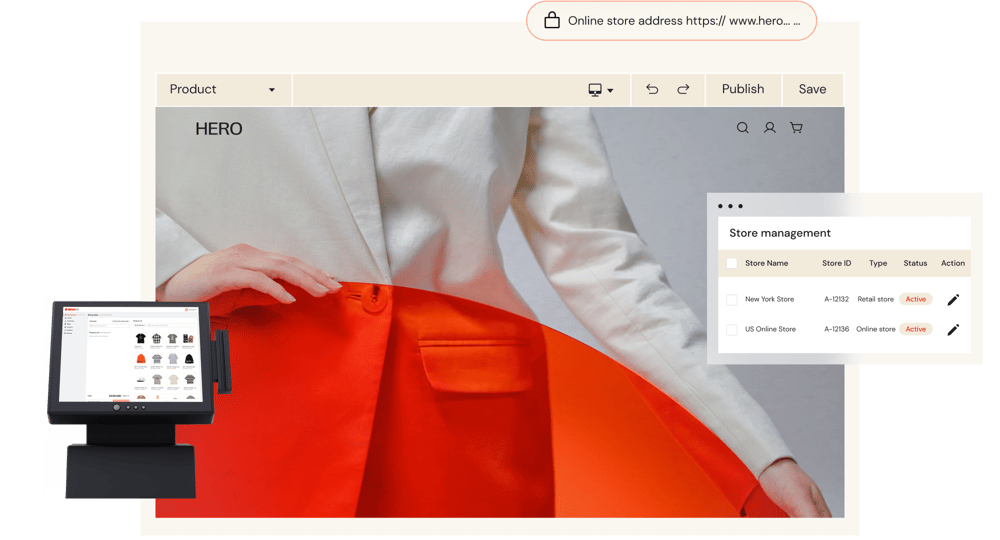Viewport: 1000px width, 540px height.
Task: Click the HERO store logo
Action: (219, 129)
